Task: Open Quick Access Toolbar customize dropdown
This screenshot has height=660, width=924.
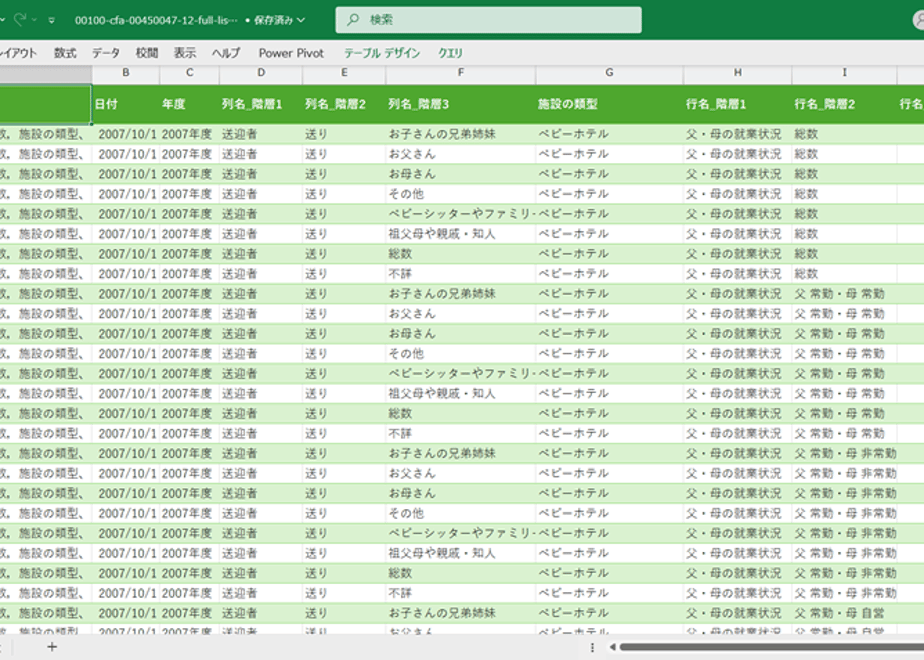Action: 52,20
